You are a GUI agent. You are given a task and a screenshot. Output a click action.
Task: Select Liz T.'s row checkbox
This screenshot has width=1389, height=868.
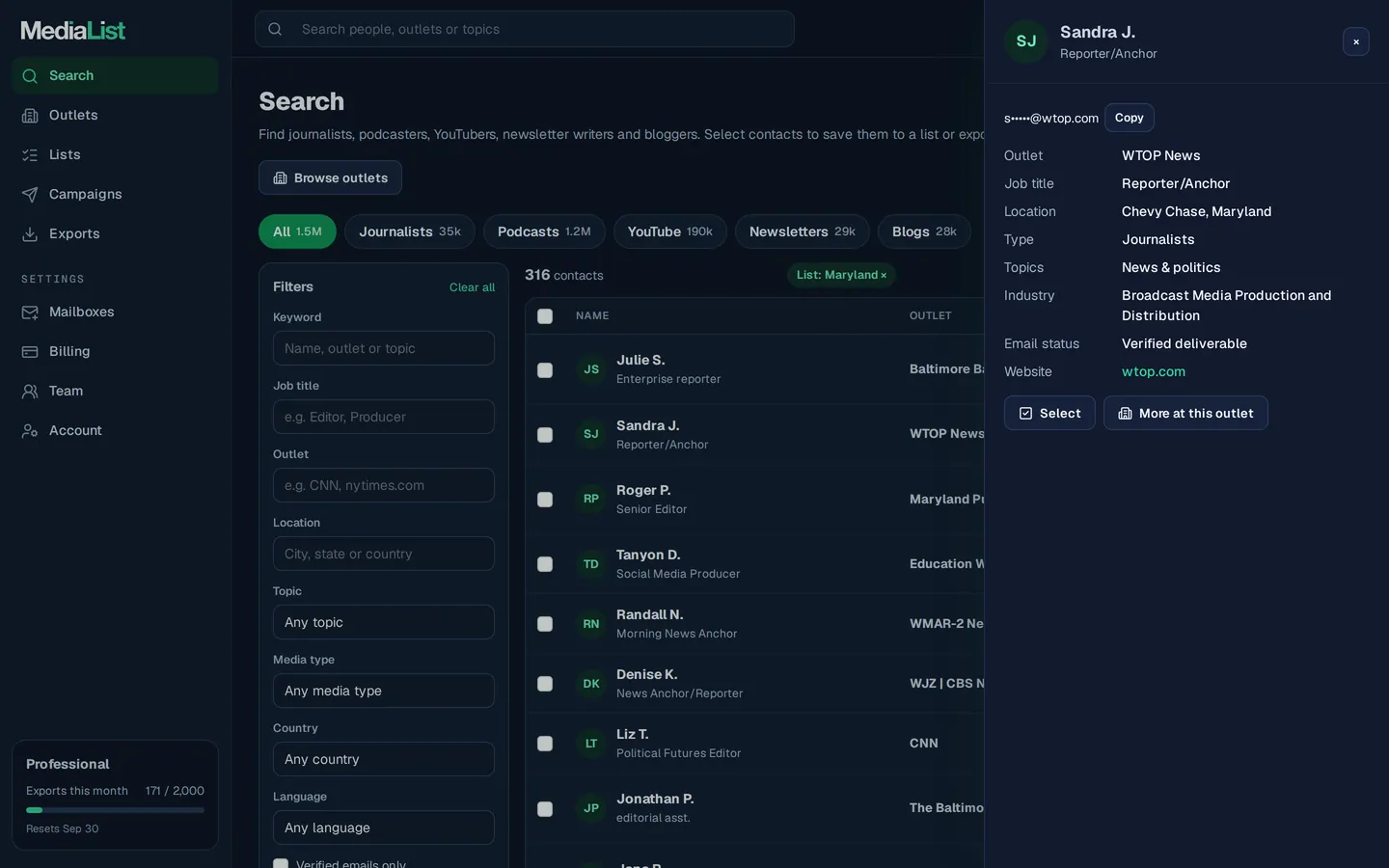(x=545, y=744)
